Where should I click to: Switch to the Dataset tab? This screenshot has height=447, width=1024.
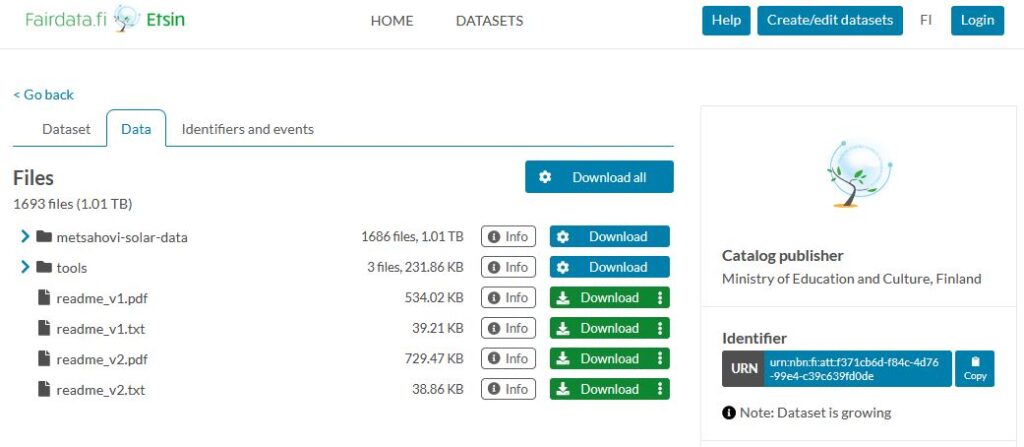tap(66, 129)
